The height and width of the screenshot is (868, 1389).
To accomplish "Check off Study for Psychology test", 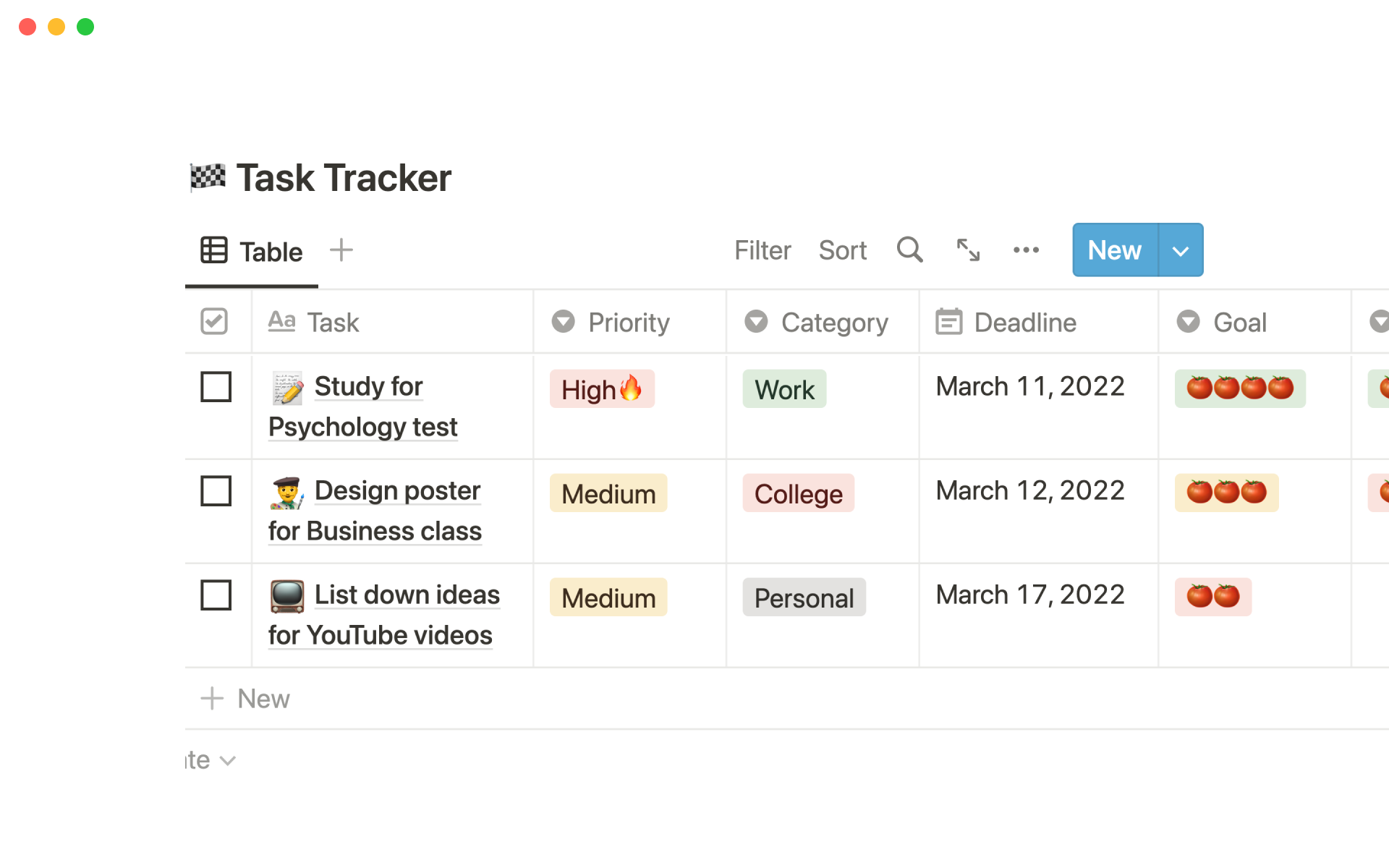I will (x=216, y=387).
